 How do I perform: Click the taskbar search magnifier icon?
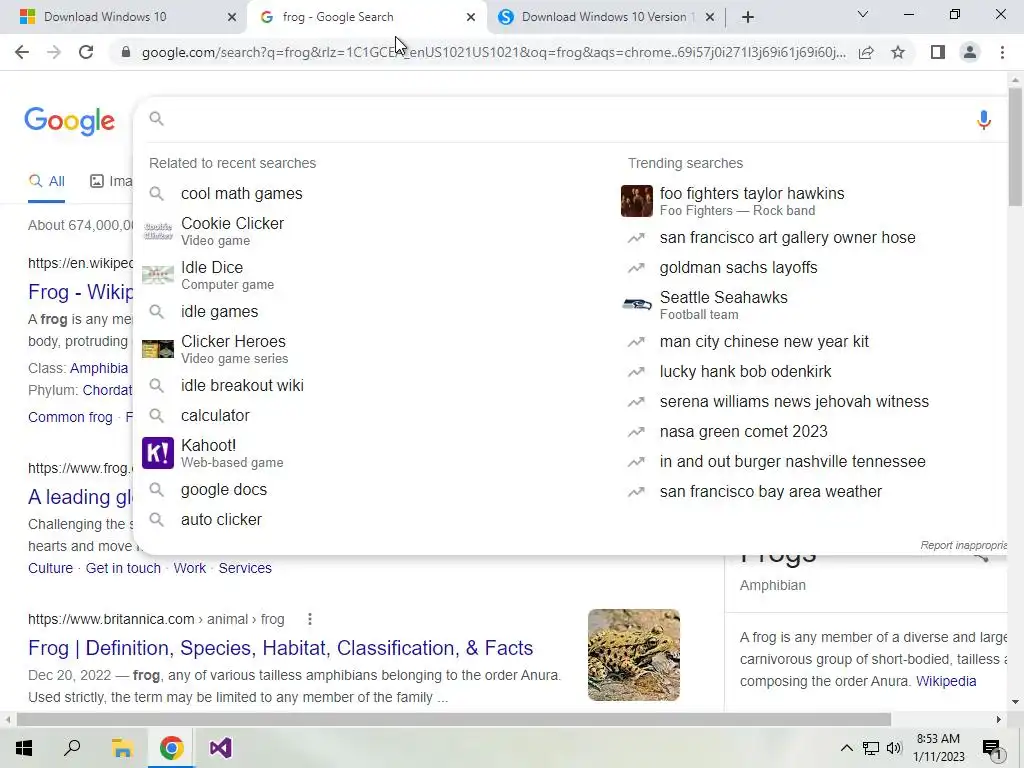click(72, 748)
